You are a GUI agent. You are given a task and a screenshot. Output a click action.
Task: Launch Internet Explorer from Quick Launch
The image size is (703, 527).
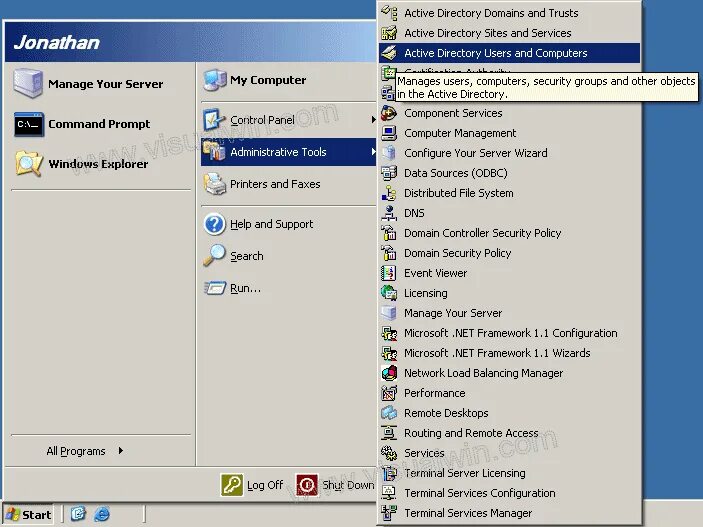[102, 514]
